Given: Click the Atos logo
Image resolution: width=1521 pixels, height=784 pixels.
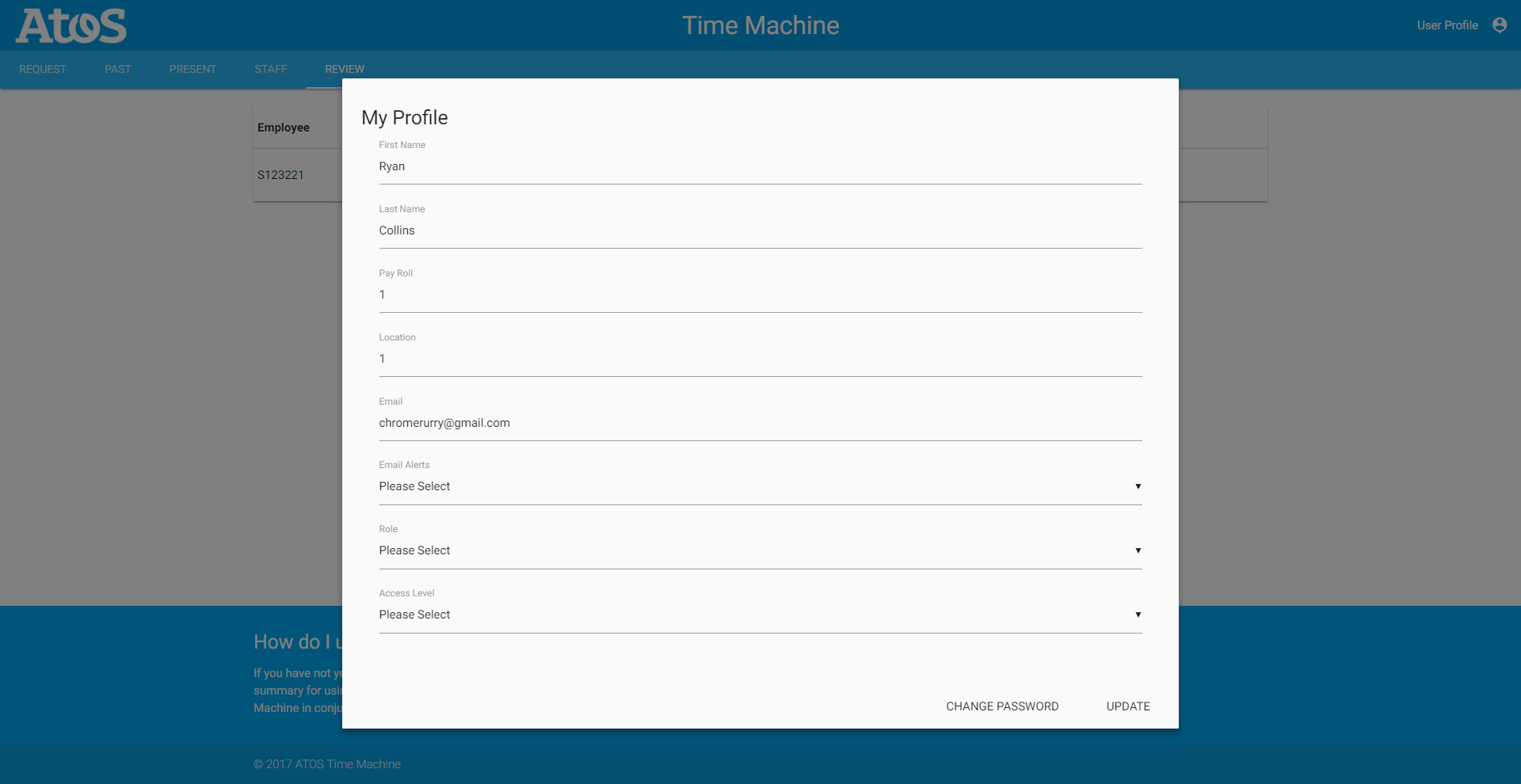Looking at the screenshot, I should point(71,25).
